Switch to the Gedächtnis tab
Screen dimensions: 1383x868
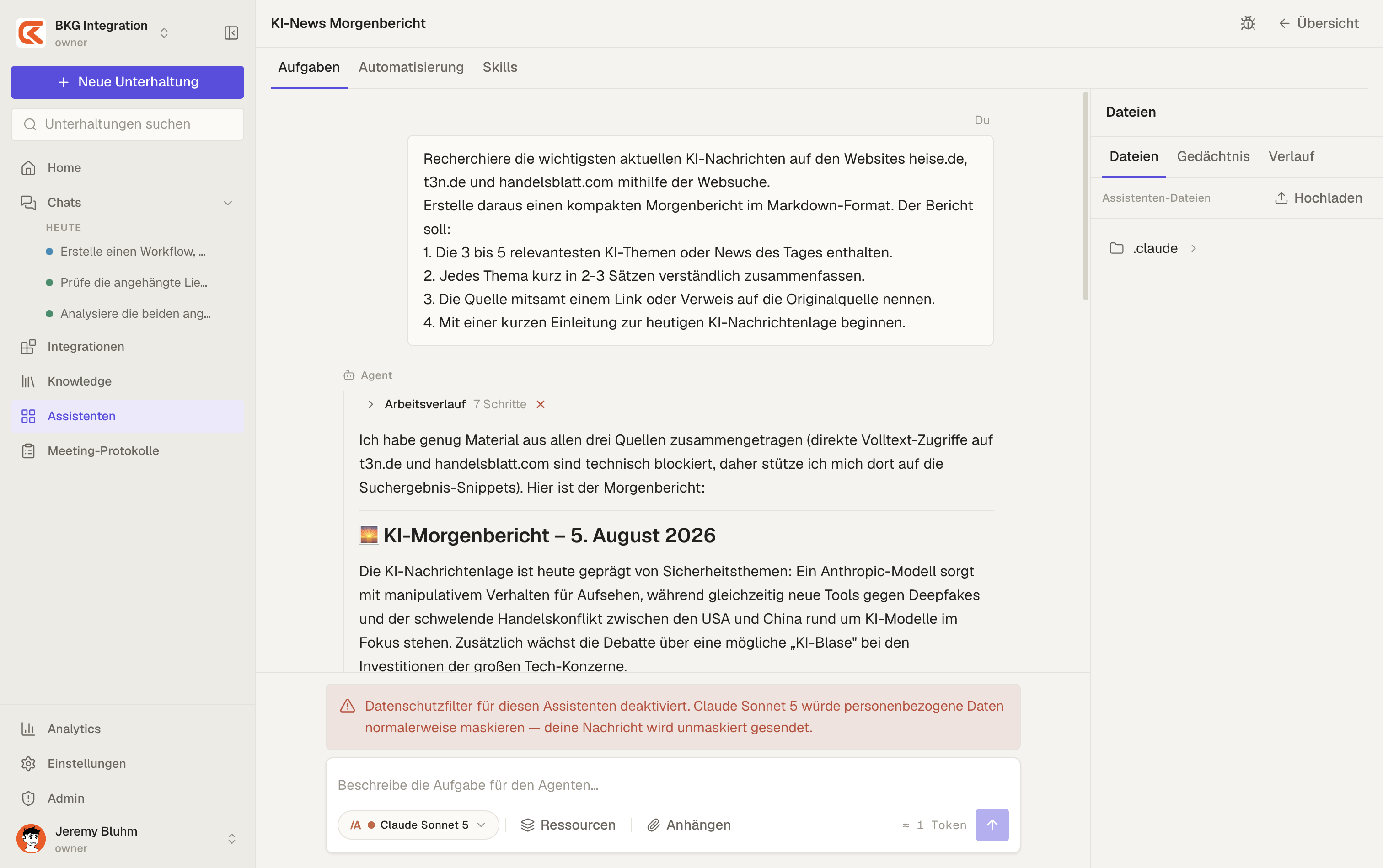[x=1213, y=156]
